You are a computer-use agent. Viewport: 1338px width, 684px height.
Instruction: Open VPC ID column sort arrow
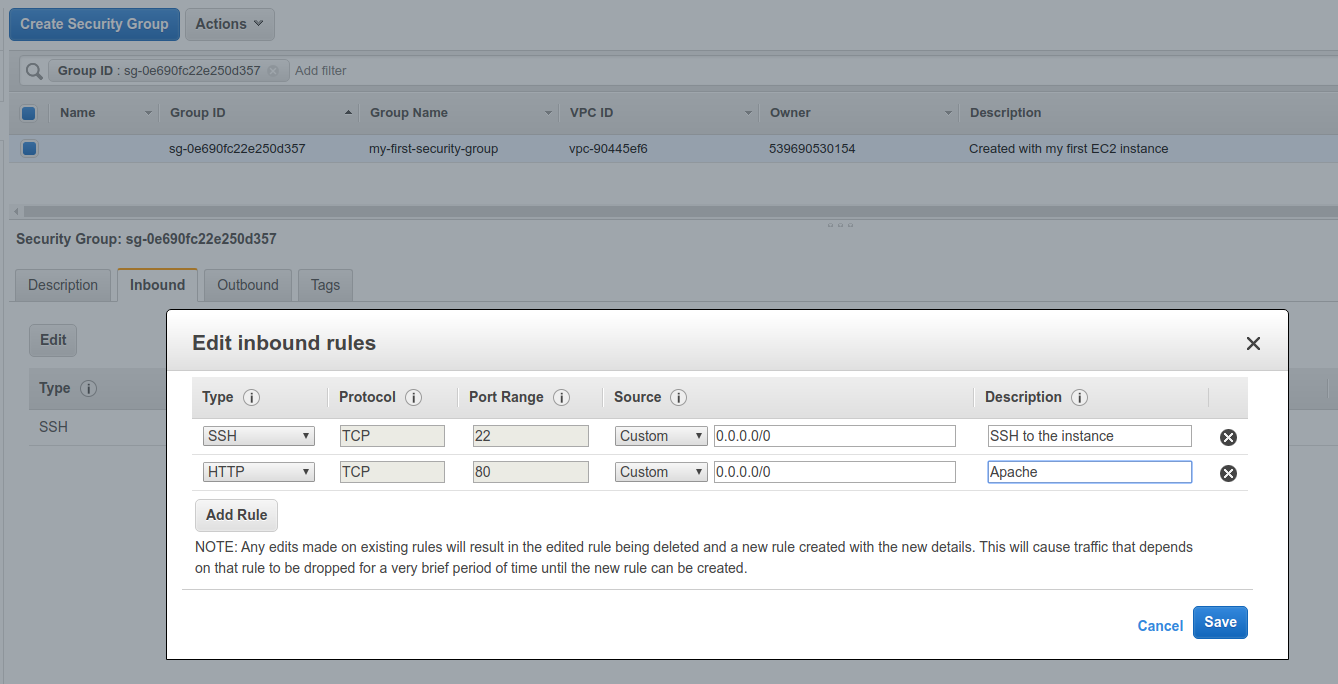click(x=749, y=113)
